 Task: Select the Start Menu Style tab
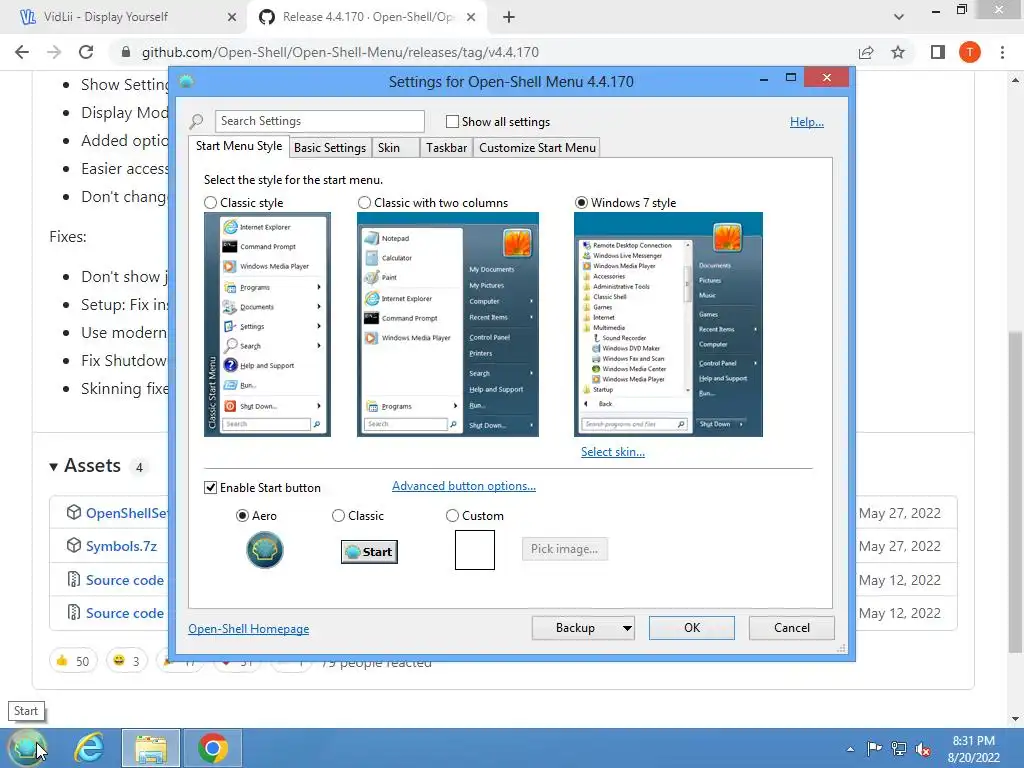pos(239,146)
